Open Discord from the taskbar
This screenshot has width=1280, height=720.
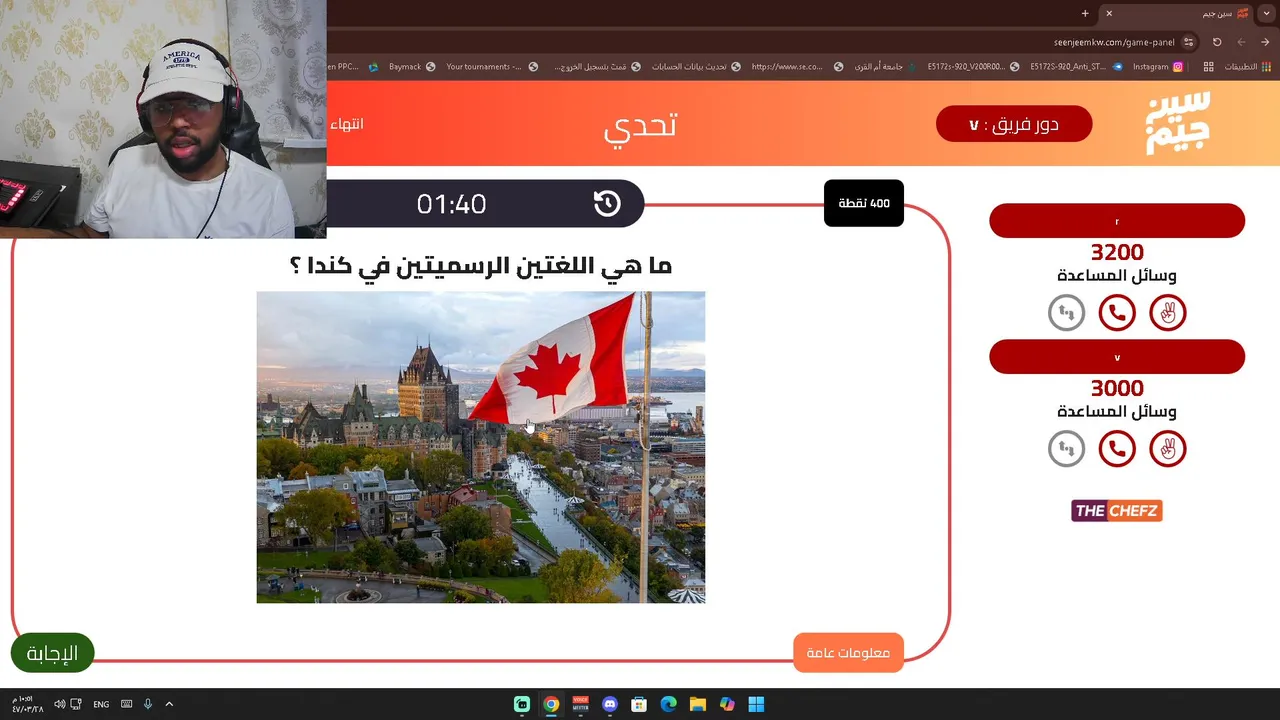click(610, 704)
